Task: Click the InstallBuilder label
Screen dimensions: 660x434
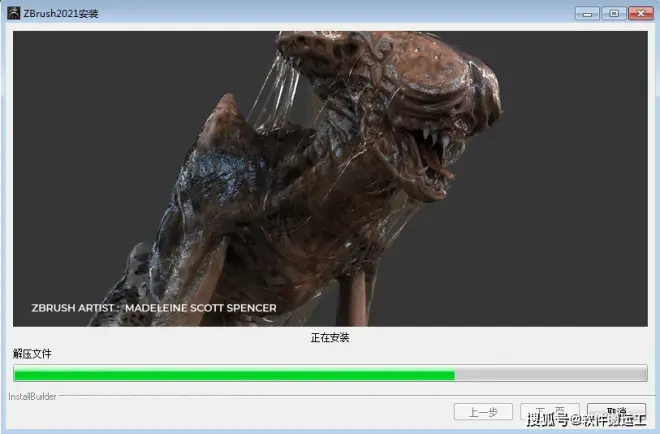Action: pyautogui.click(x=32, y=397)
